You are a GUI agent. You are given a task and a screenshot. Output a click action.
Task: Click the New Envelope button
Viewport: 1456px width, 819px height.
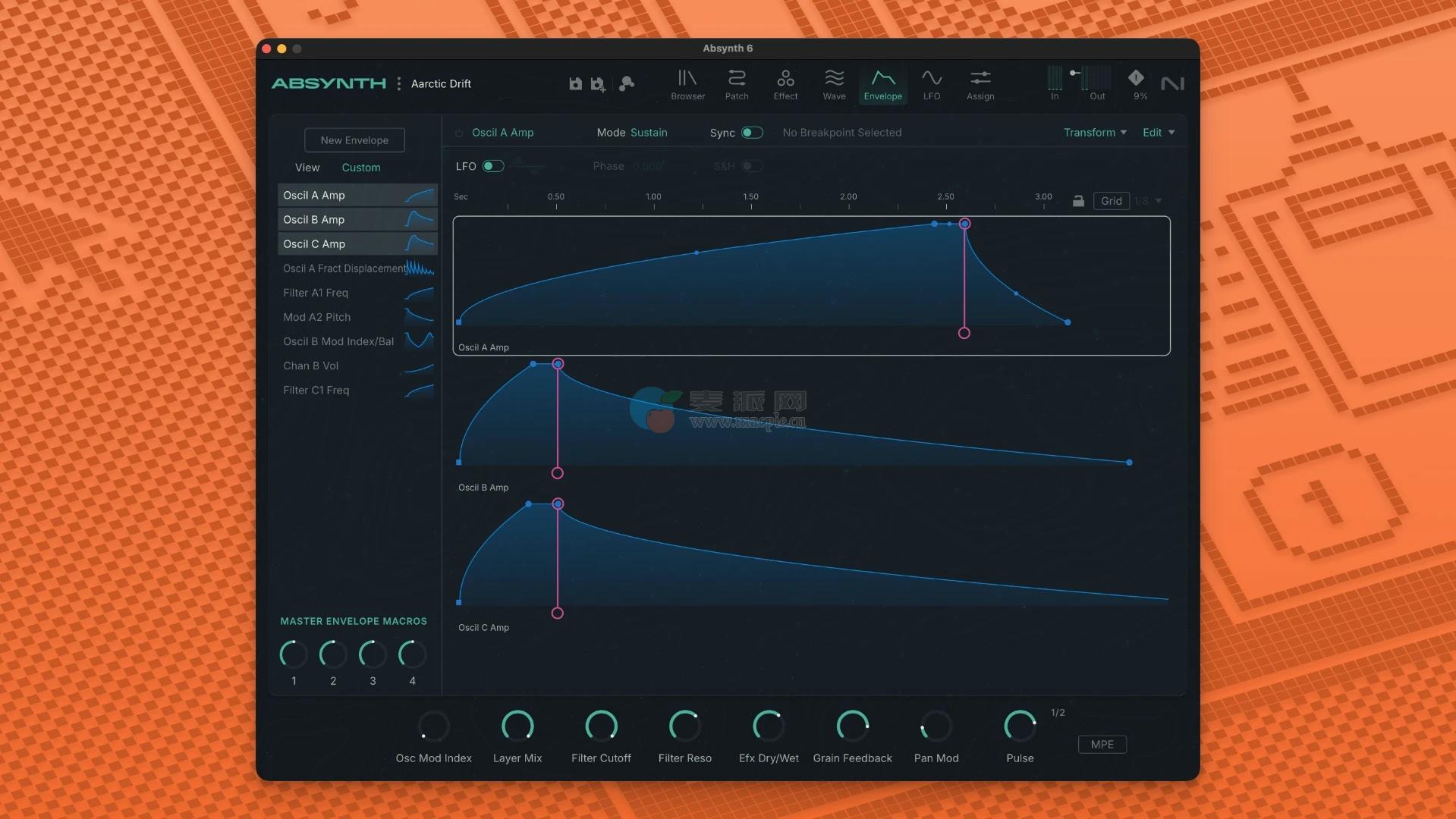354,140
